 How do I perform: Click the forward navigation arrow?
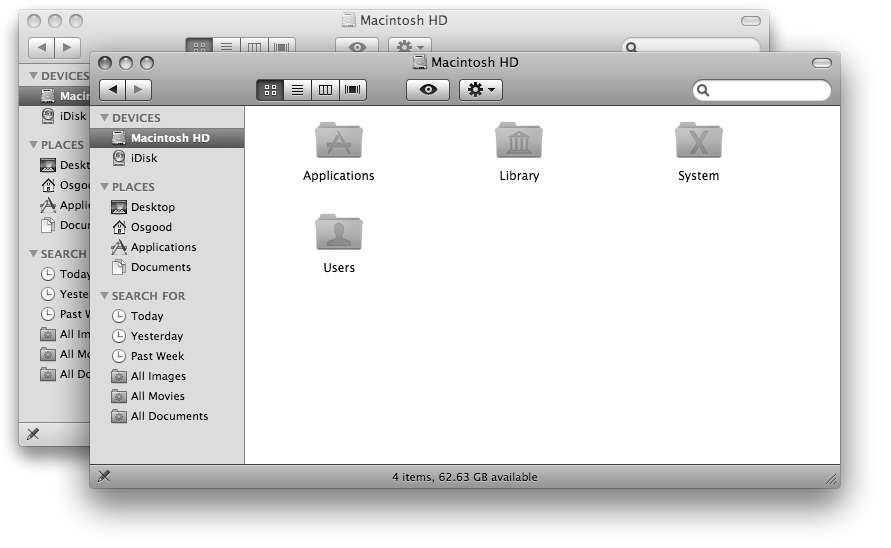[138, 90]
